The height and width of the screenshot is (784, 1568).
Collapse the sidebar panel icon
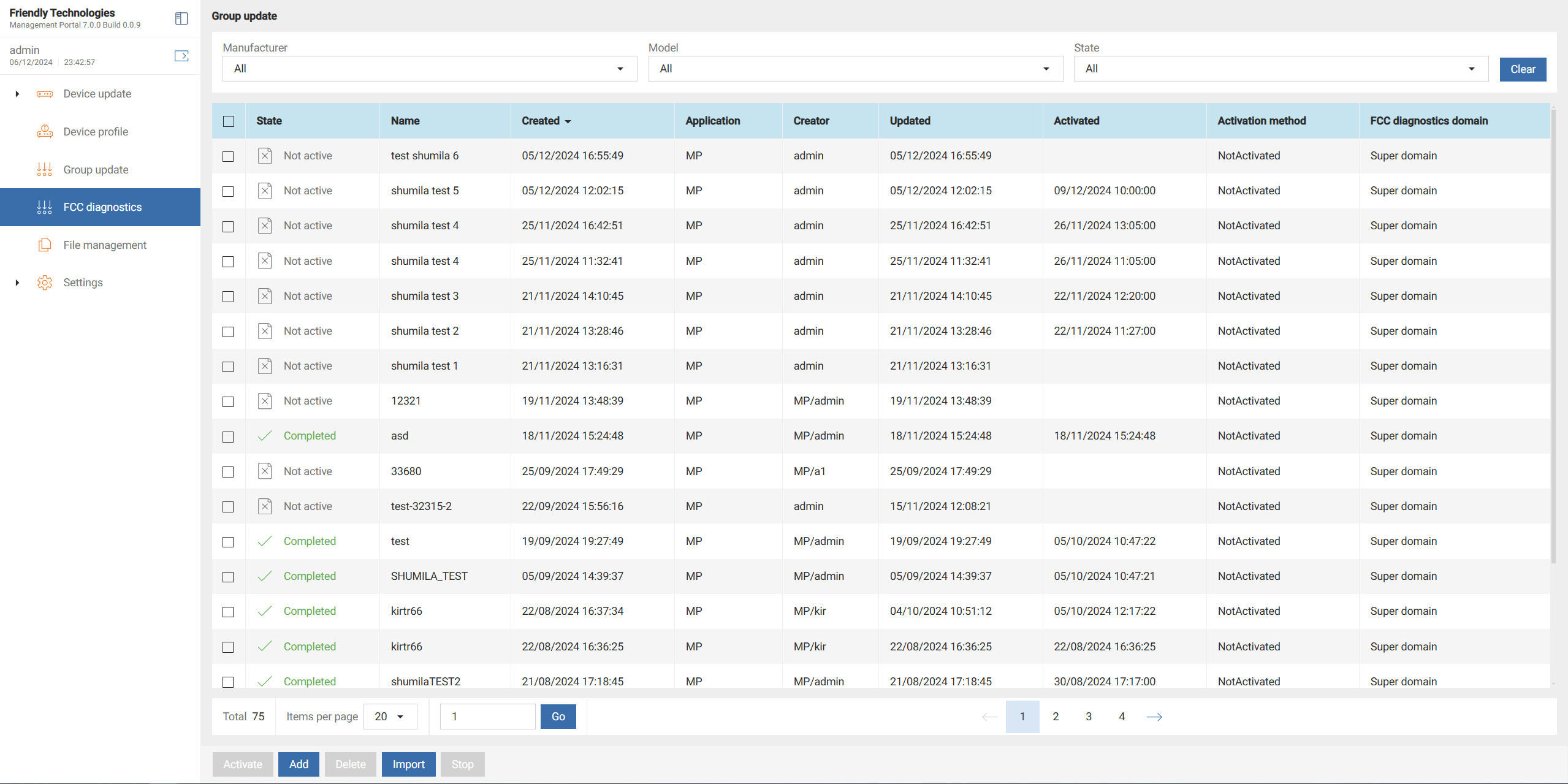click(181, 18)
